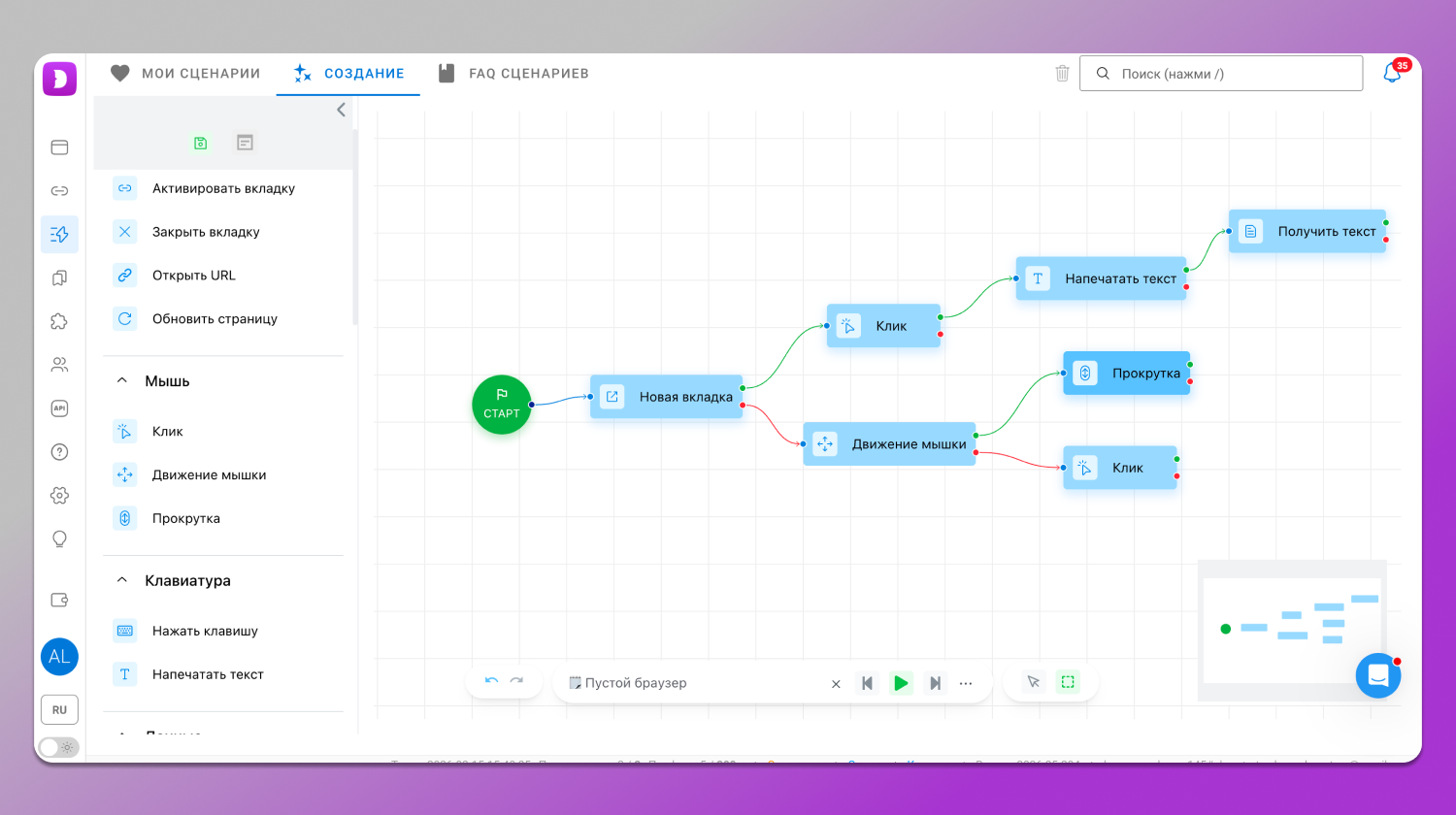Screen dimensions: 1456x815
Task: Collapse the Мышь section
Action: [x=122, y=381]
